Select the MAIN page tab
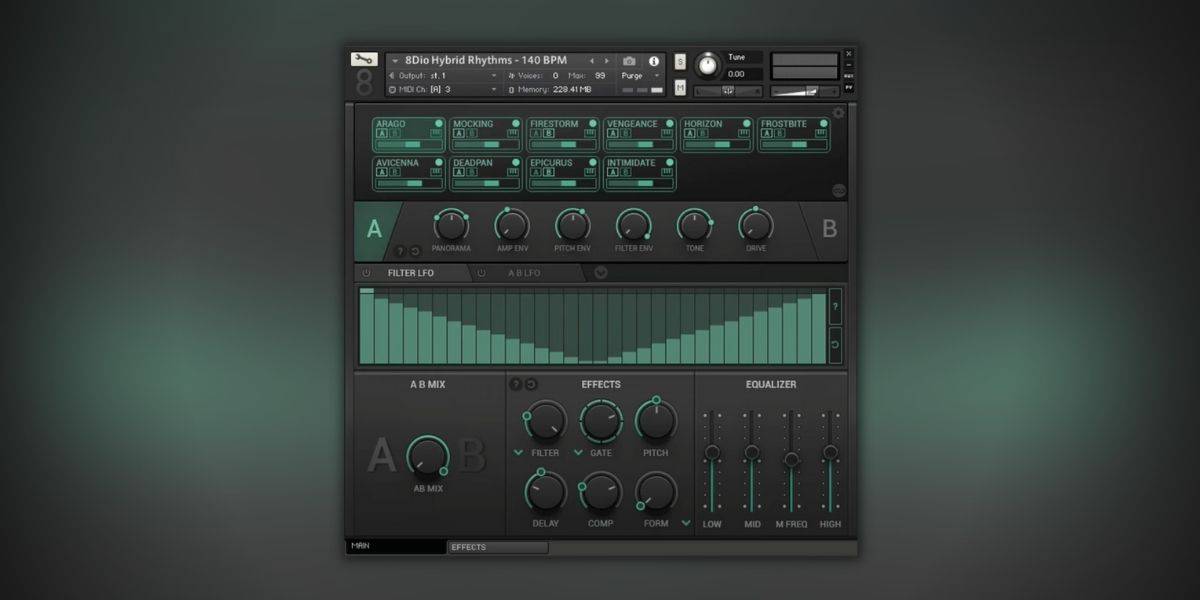The image size is (1200, 600). [x=396, y=547]
